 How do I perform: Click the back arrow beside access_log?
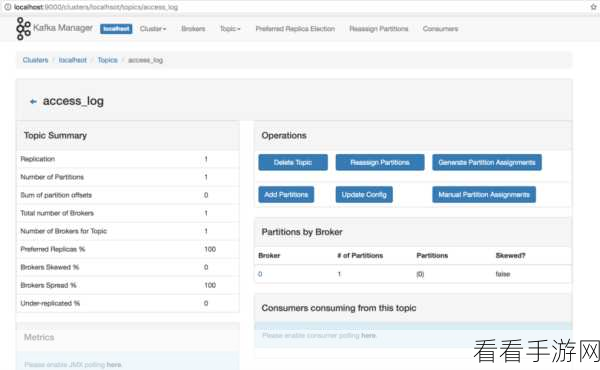pos(33,101)
